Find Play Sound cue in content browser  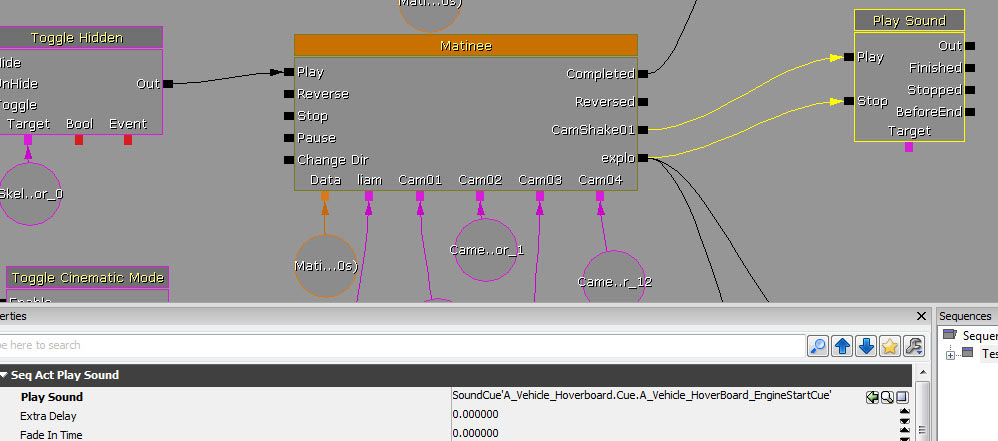coord(887,397)
